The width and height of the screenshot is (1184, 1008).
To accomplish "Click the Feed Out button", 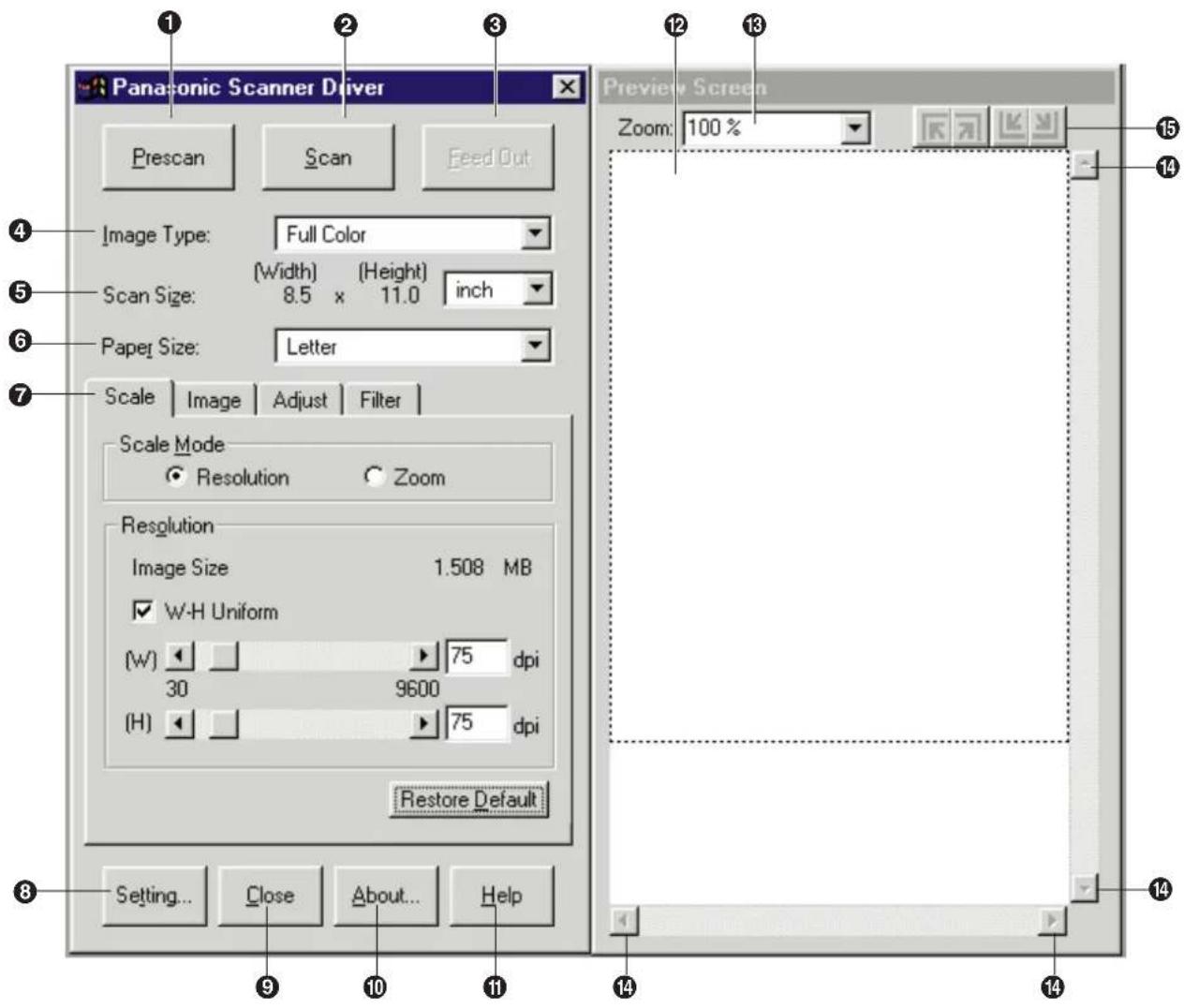I will pos(488,157).
